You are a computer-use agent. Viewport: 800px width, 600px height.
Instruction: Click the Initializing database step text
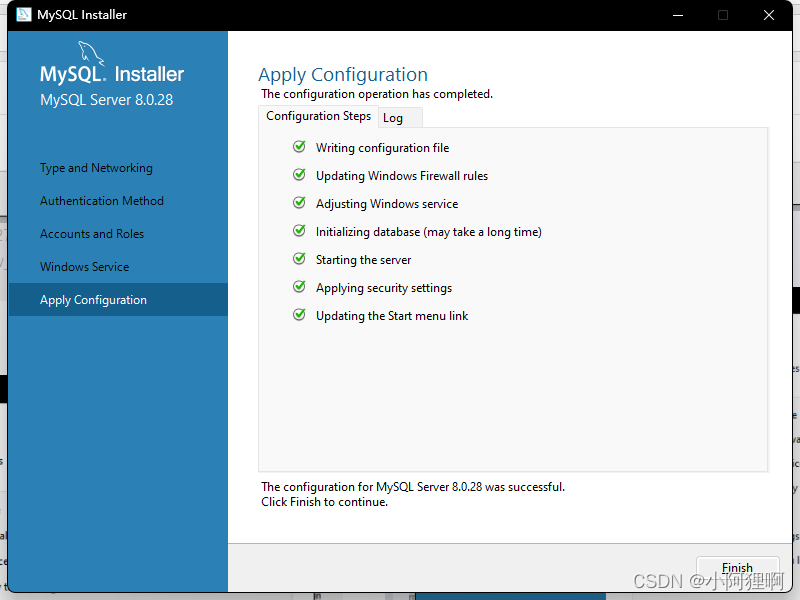(x=429, y=232)
